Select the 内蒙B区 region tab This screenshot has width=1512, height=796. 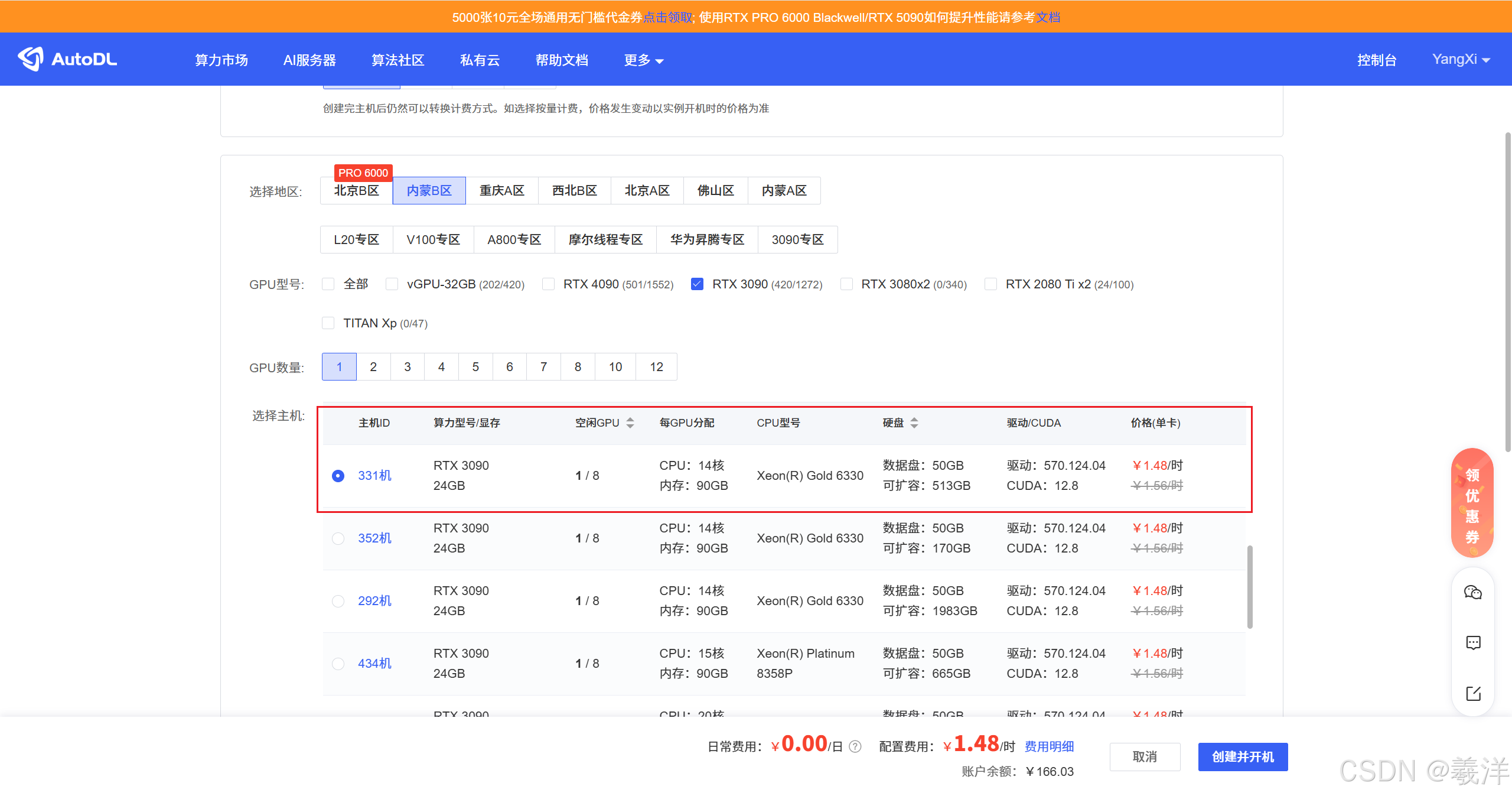click(x=429, y=191)
